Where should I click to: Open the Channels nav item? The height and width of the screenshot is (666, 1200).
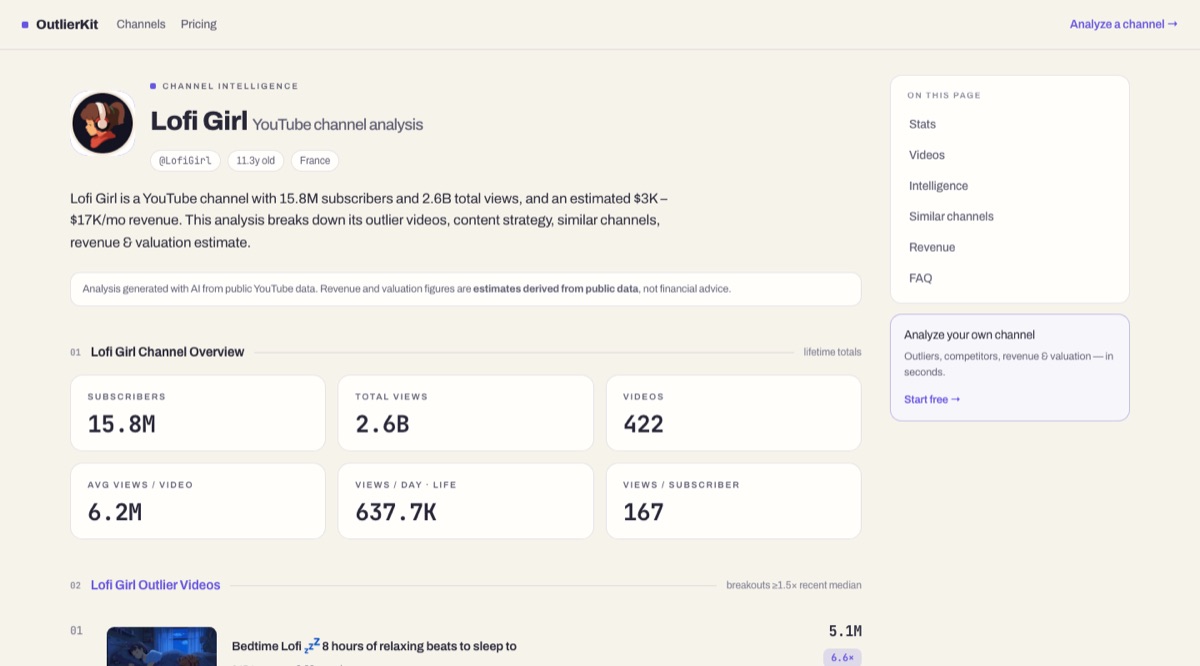(x=141, y=24)
